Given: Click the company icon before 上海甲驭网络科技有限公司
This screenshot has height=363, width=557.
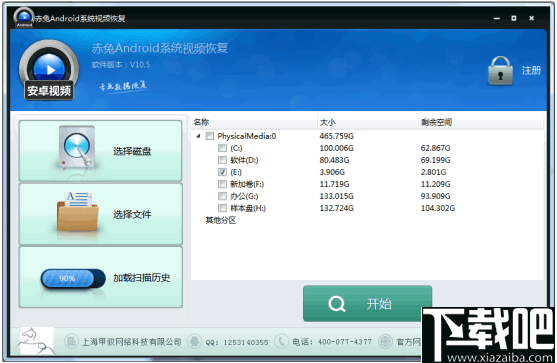Looking at the screenshot, I should [x=71, y=341].
